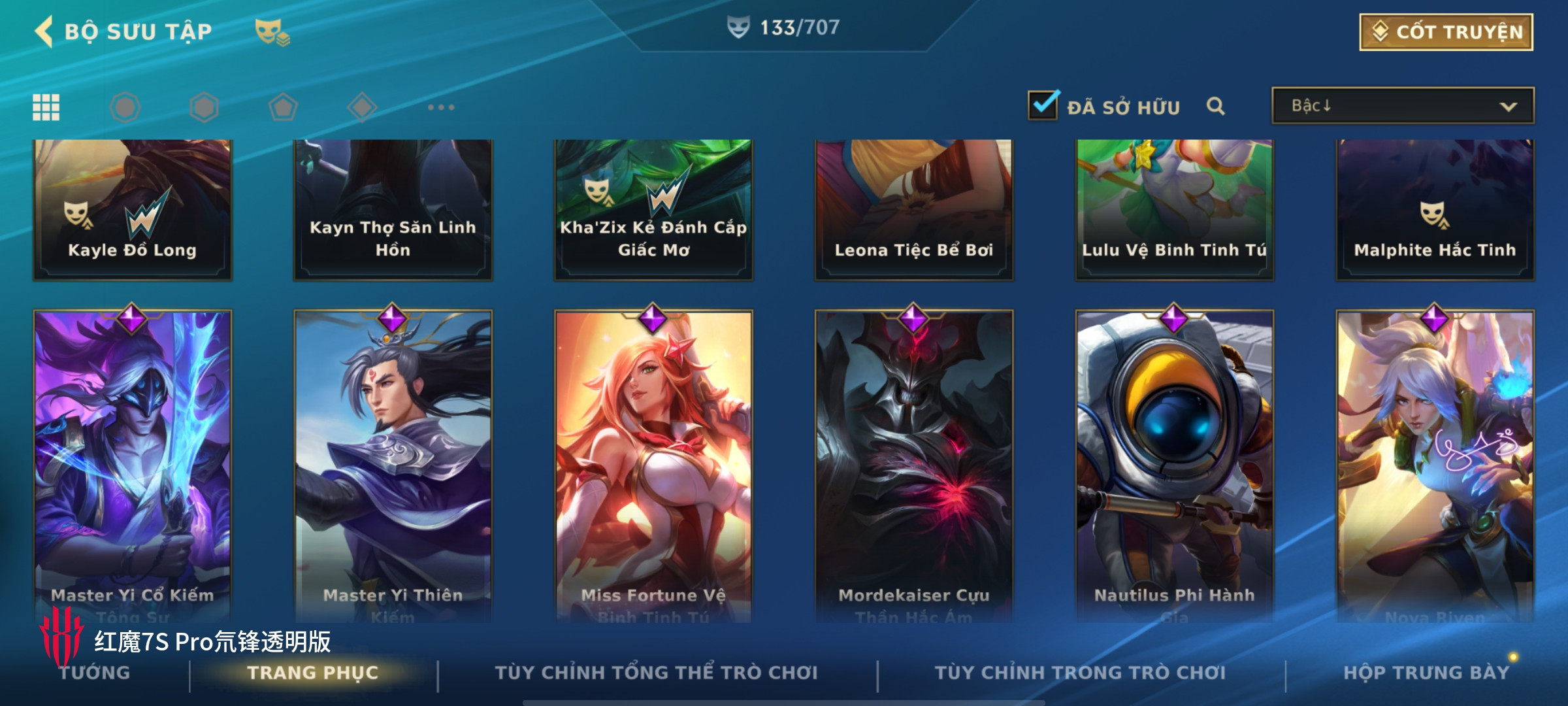The height and width of the screenshot is (706, 1568).
Task: Filter by the circular rarity tier icon
Action: (125, 107)
